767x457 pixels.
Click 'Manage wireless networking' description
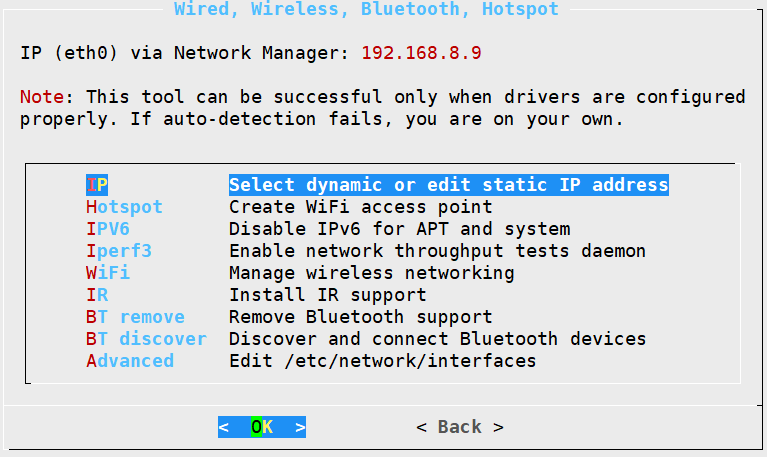click(x=372, y=273)
